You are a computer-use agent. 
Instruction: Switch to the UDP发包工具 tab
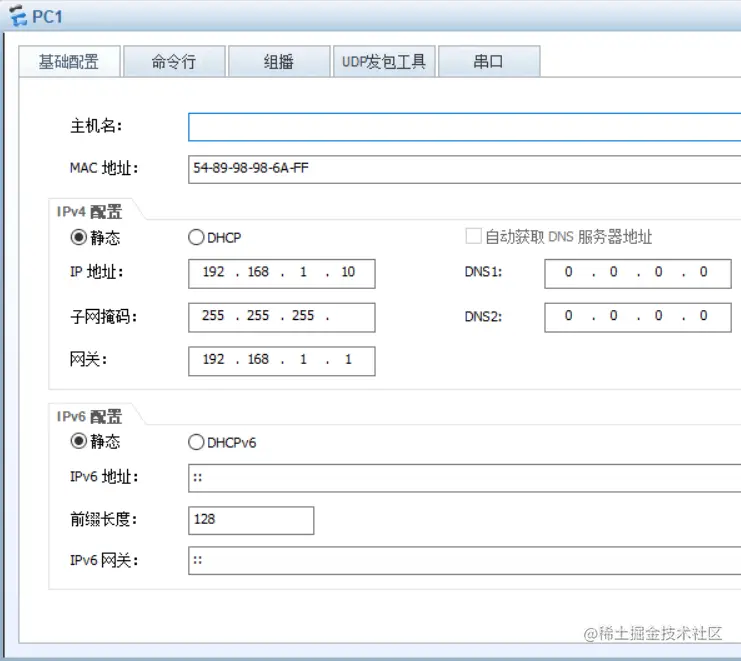point(384,61)
